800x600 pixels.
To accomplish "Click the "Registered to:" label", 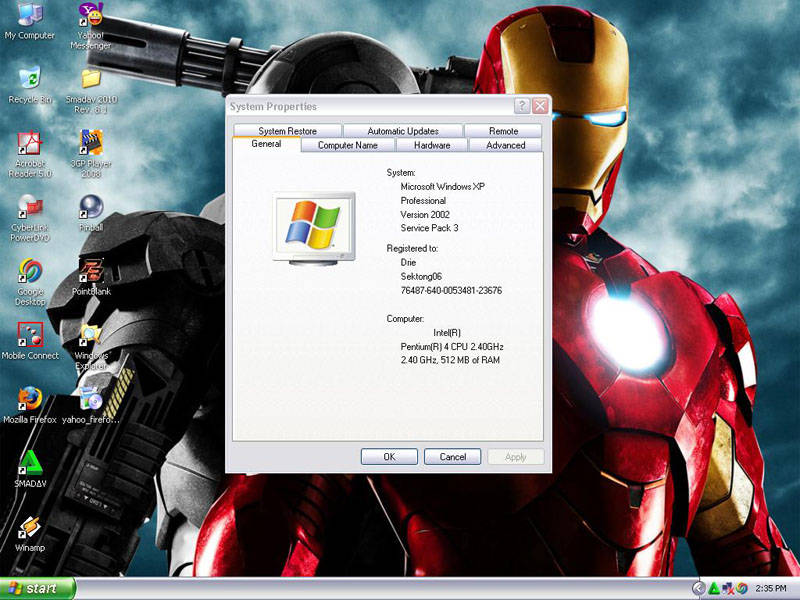I will (412, 248).
